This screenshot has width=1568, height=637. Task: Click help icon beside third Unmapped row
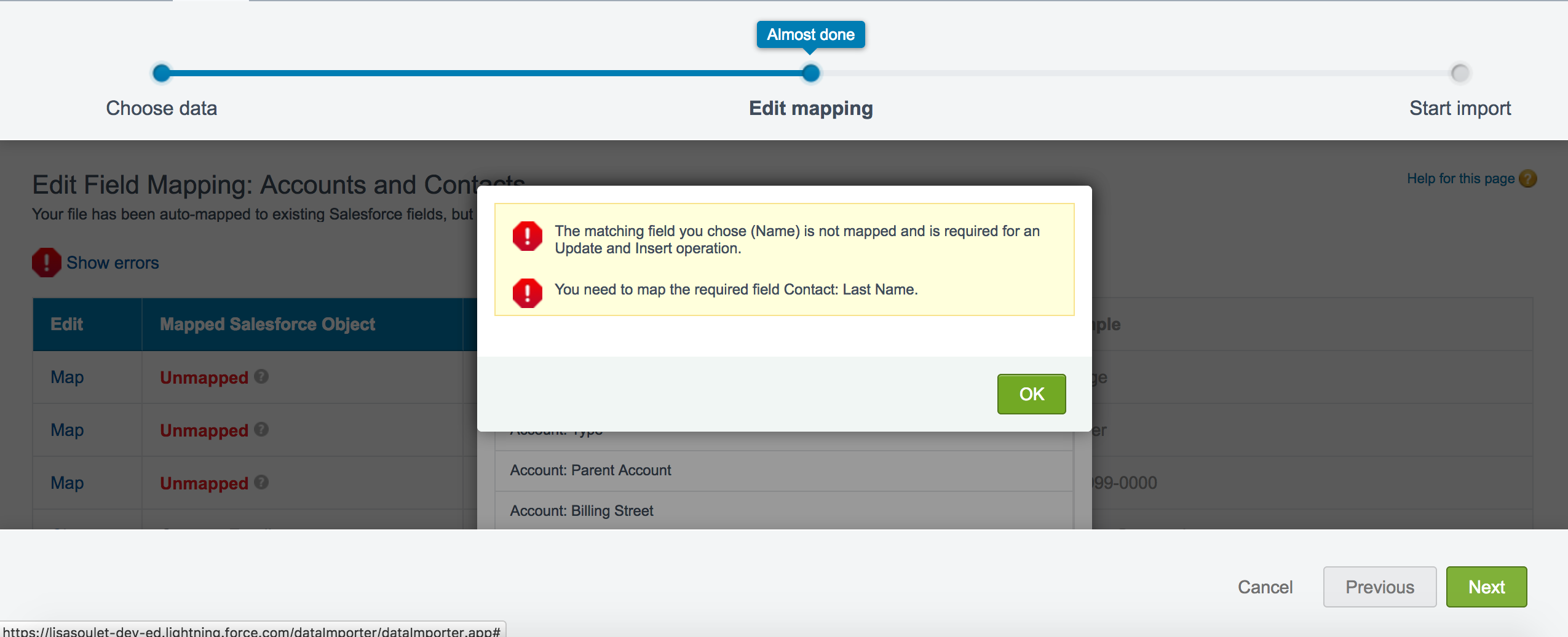261,482
